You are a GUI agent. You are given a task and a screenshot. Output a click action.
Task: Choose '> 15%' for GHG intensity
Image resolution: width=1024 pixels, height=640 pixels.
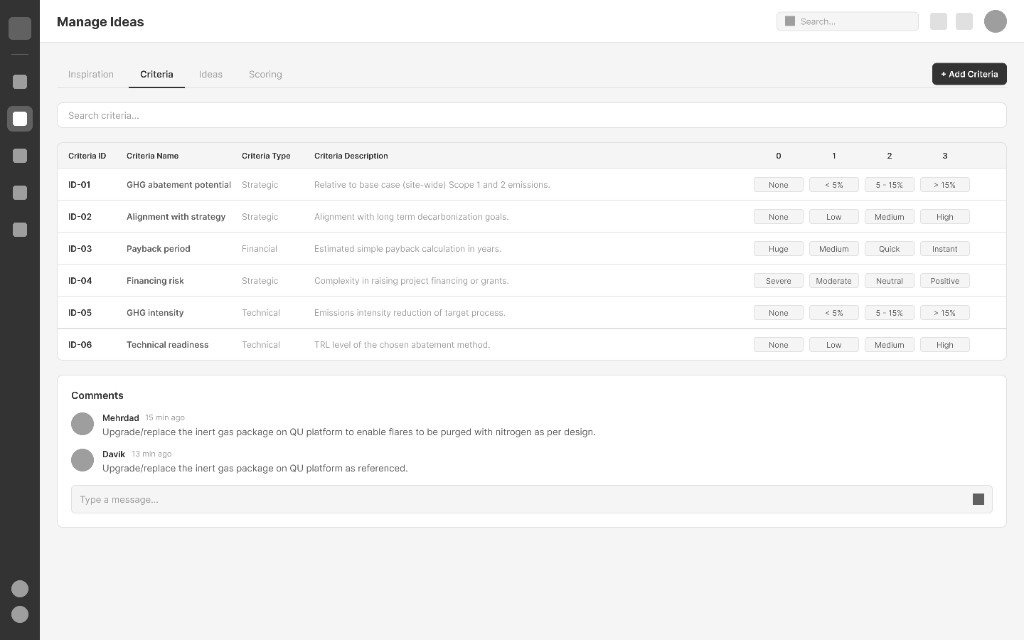point(944,313)
